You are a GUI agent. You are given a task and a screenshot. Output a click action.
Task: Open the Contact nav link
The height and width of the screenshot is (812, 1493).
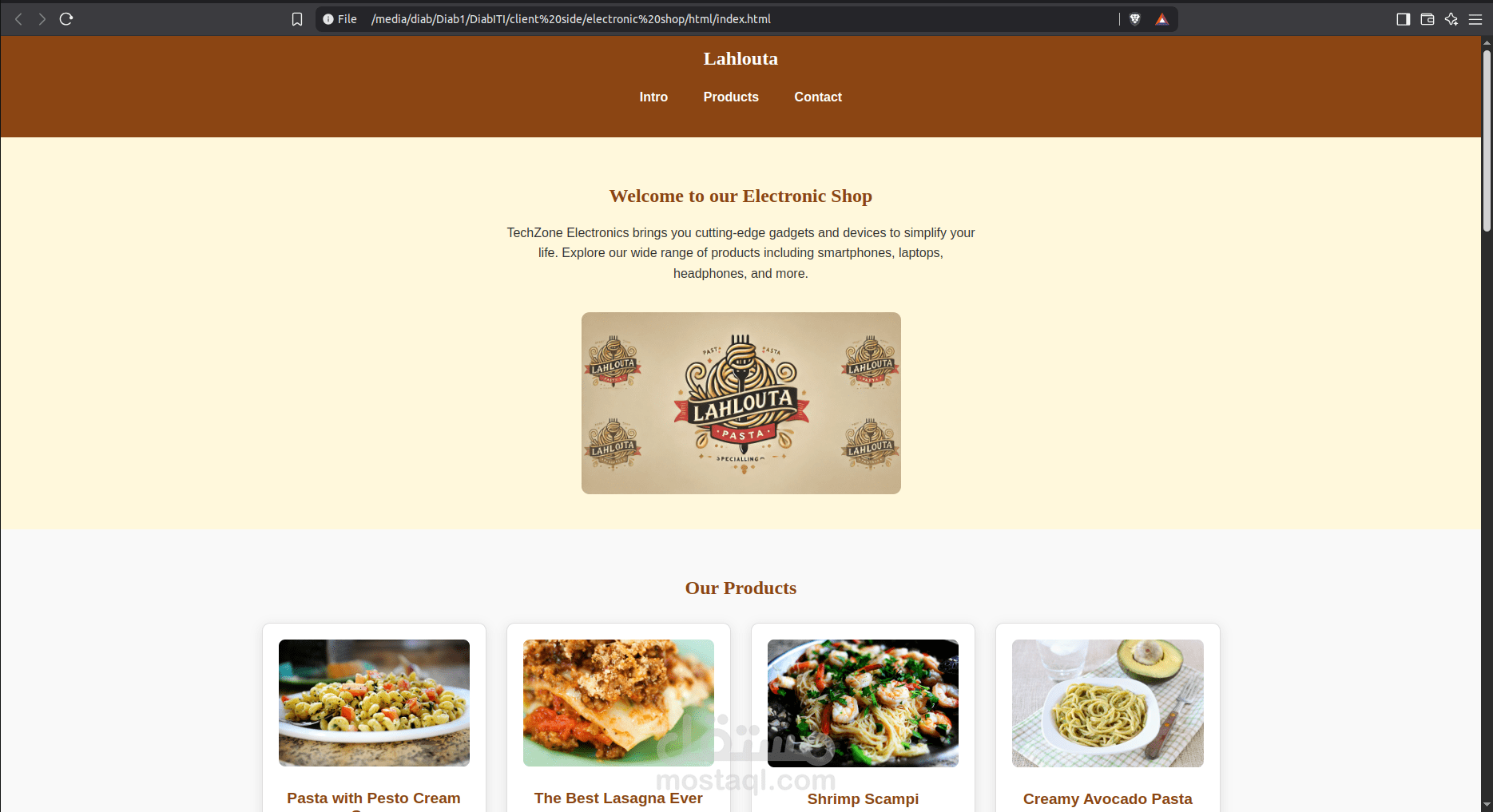point(818,97)
